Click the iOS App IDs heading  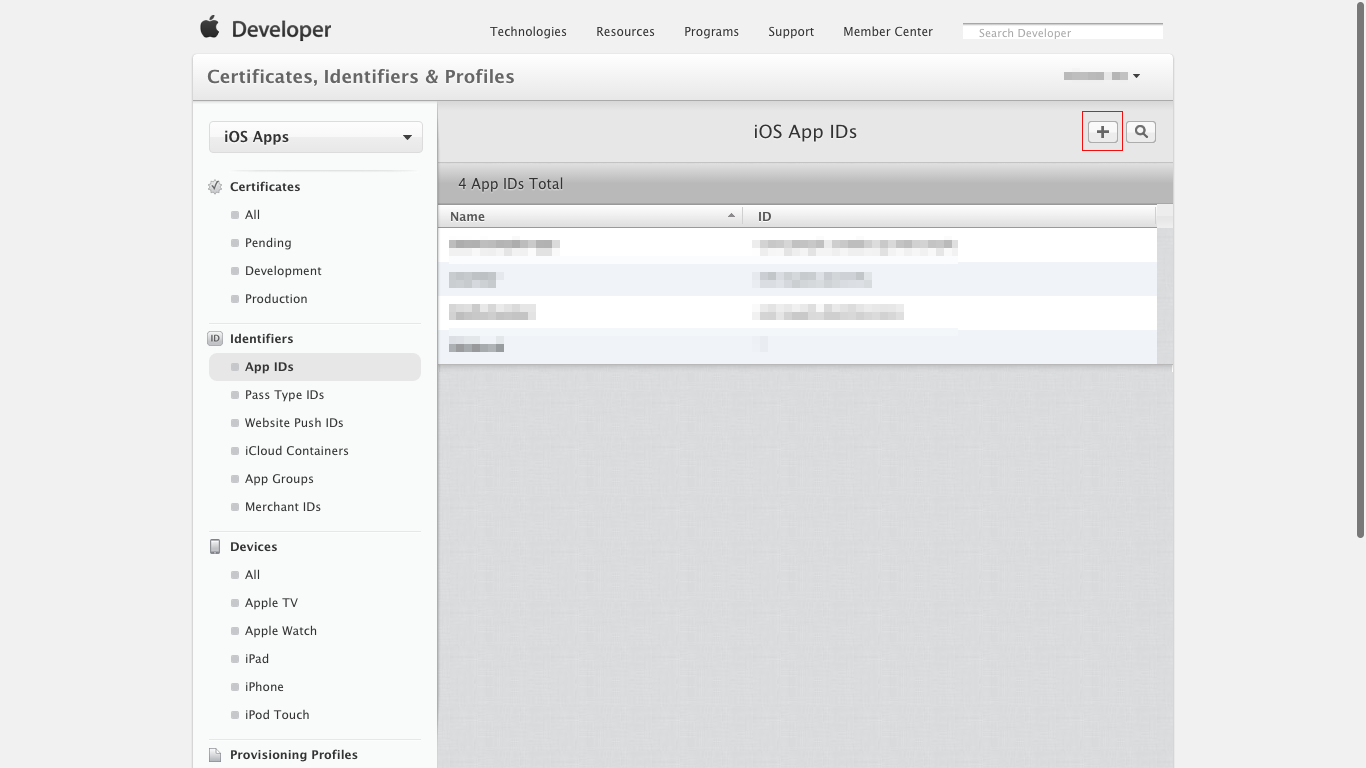pyautogui.click(x=805, y=132)
